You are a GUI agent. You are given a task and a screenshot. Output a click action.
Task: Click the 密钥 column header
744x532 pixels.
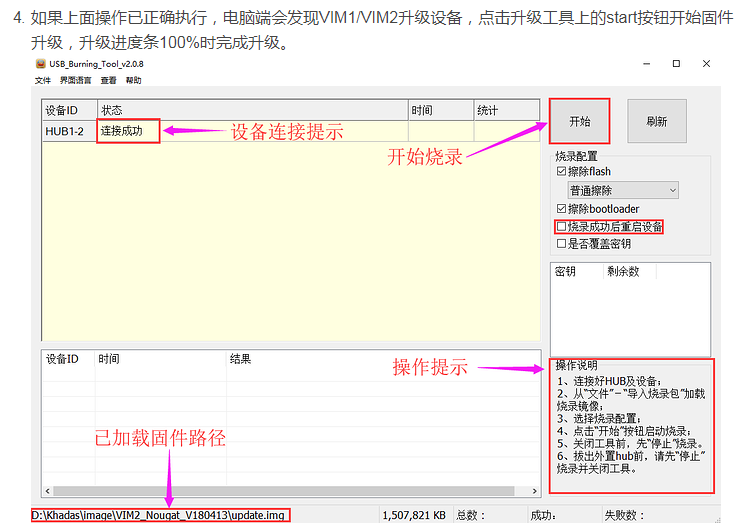577,271
